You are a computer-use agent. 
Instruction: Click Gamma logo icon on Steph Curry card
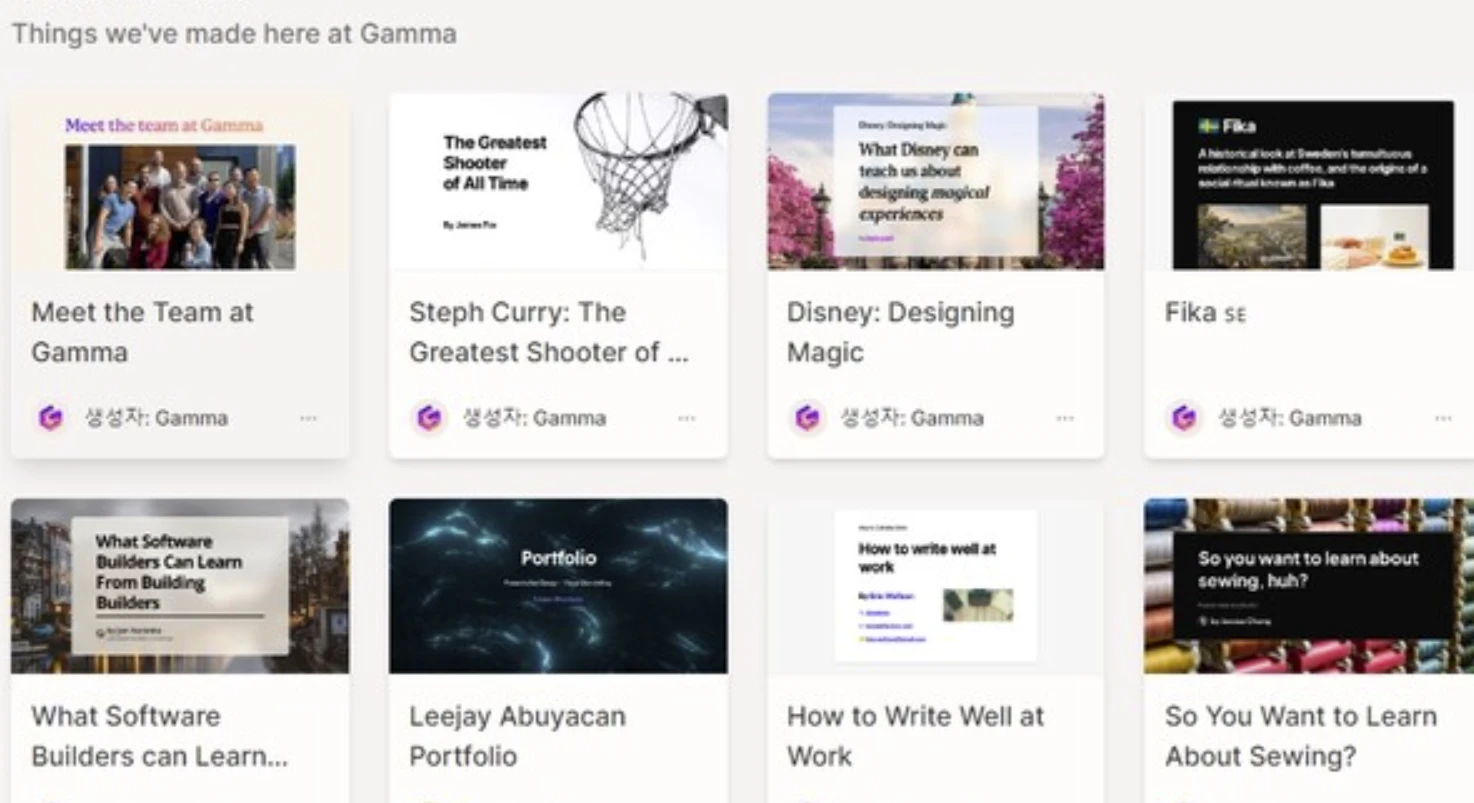click(428, 418)
